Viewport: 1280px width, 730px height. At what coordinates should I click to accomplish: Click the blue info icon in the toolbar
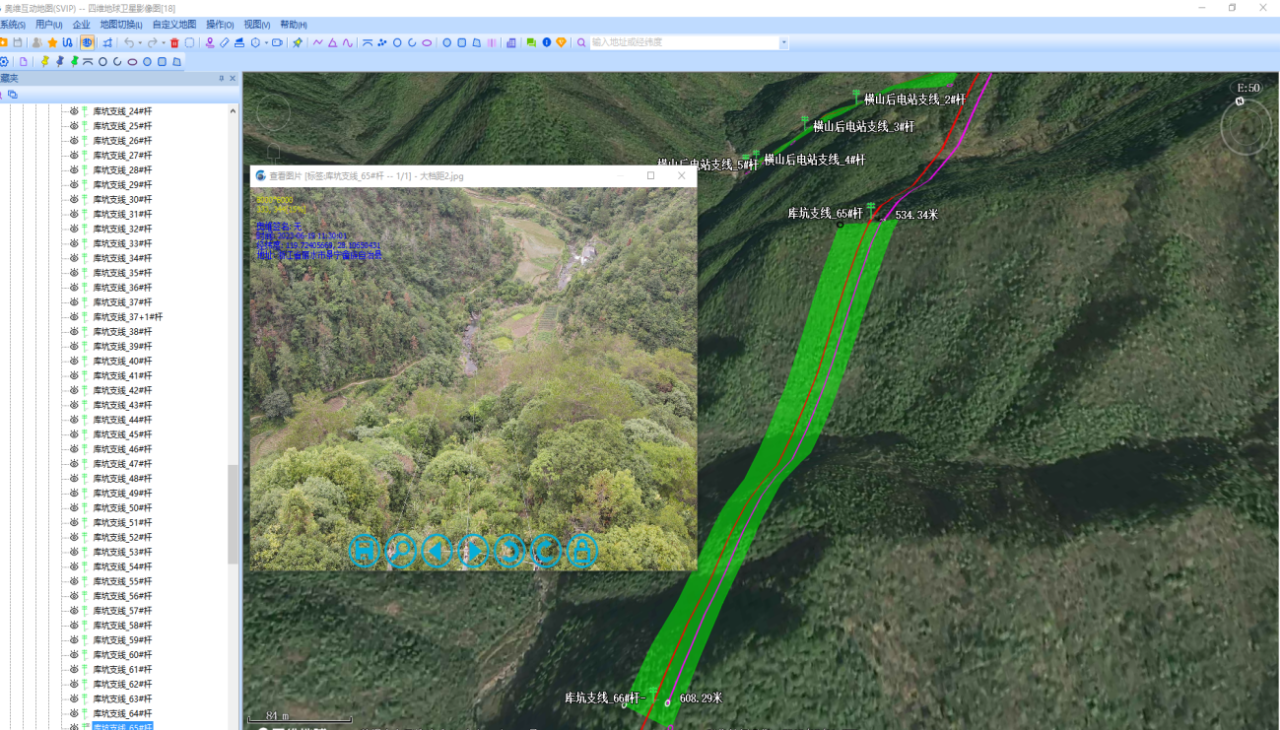[546, 43]
